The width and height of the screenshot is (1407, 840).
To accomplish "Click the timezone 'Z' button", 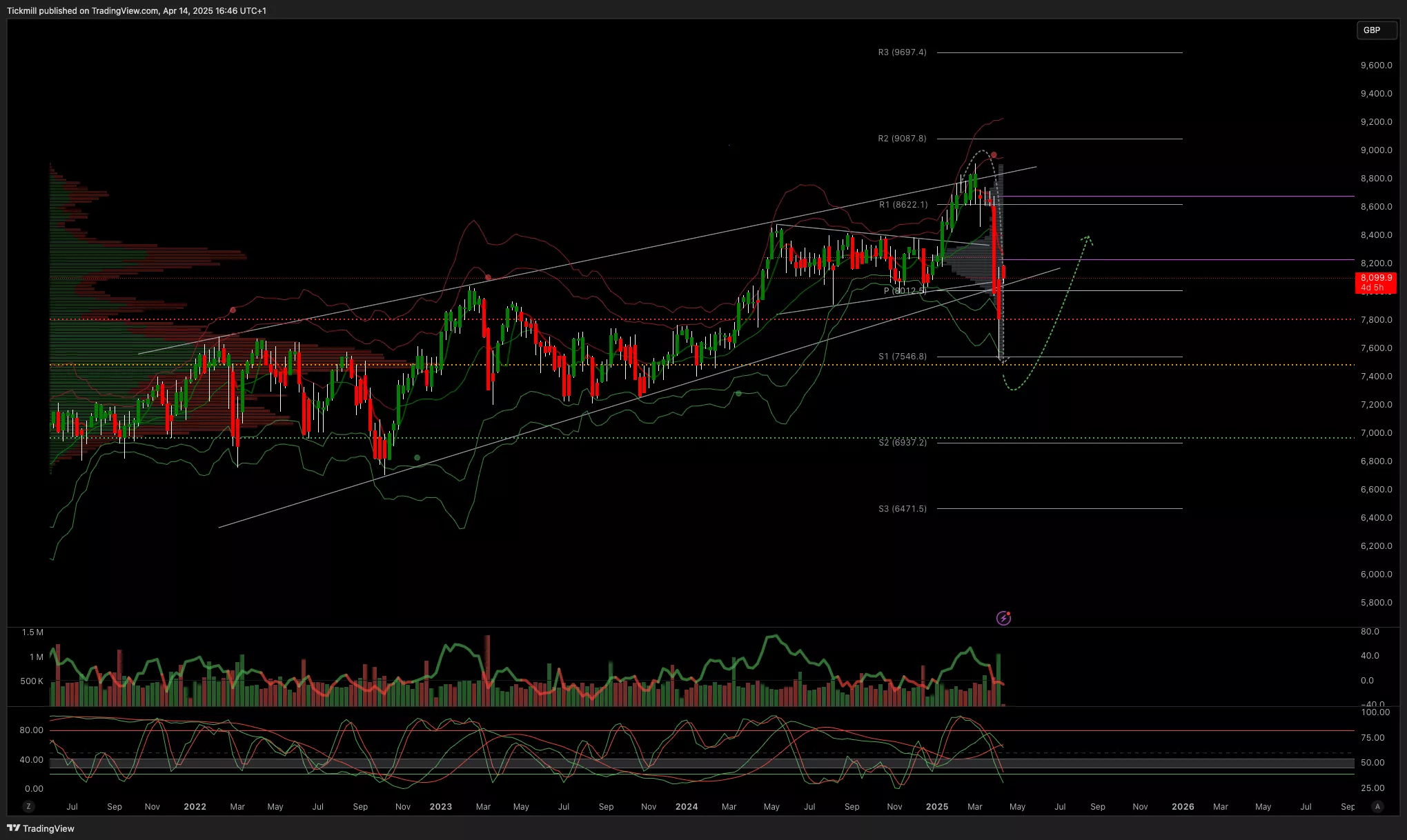I will [28, 806].
